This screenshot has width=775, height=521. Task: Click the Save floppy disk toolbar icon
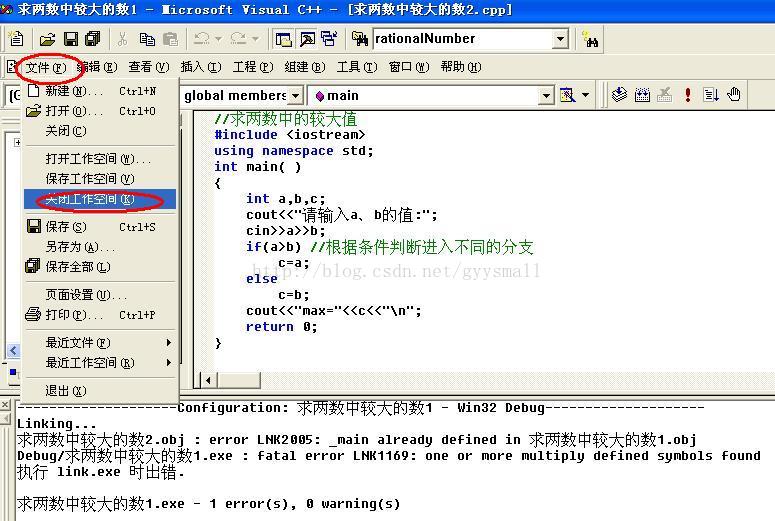coord(71,39)
